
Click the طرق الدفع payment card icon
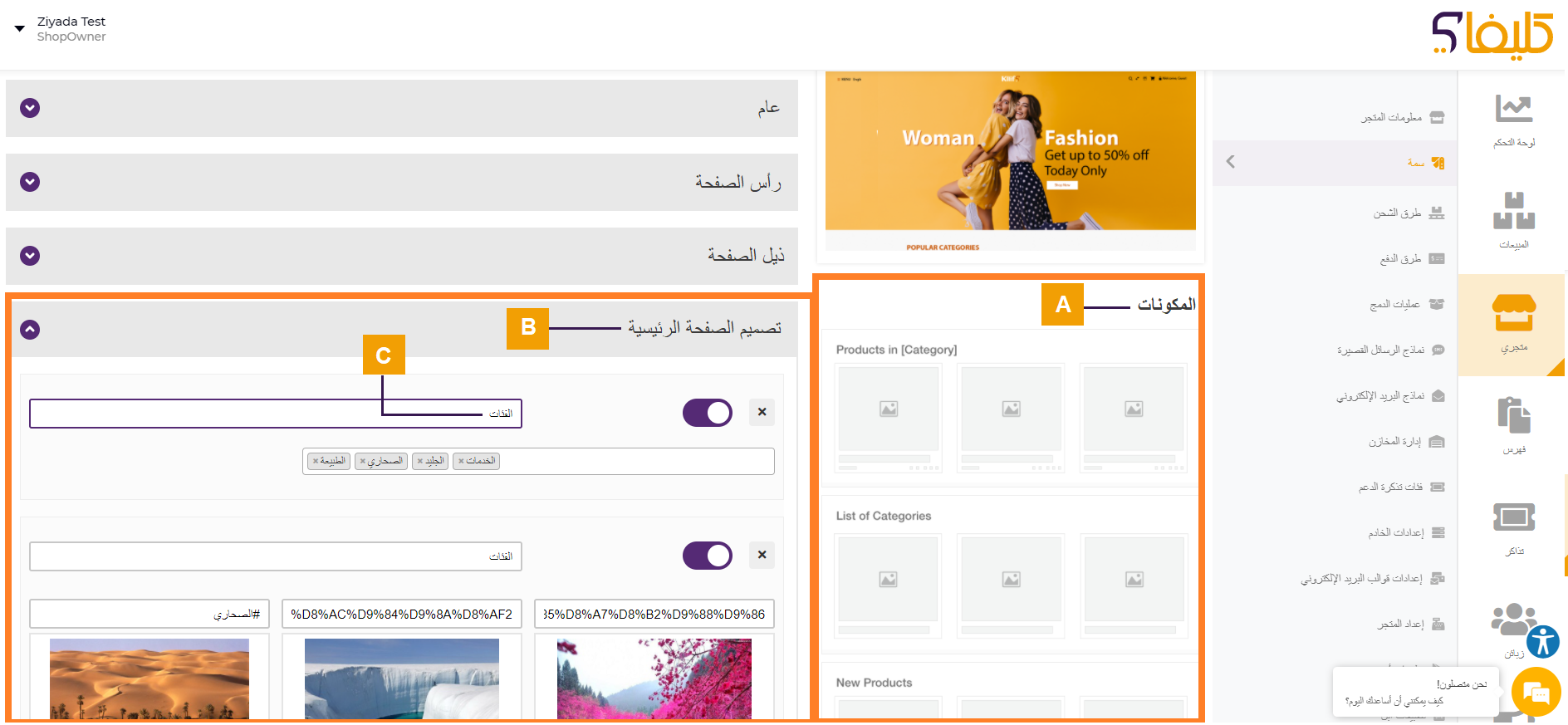pos(1437,259)
